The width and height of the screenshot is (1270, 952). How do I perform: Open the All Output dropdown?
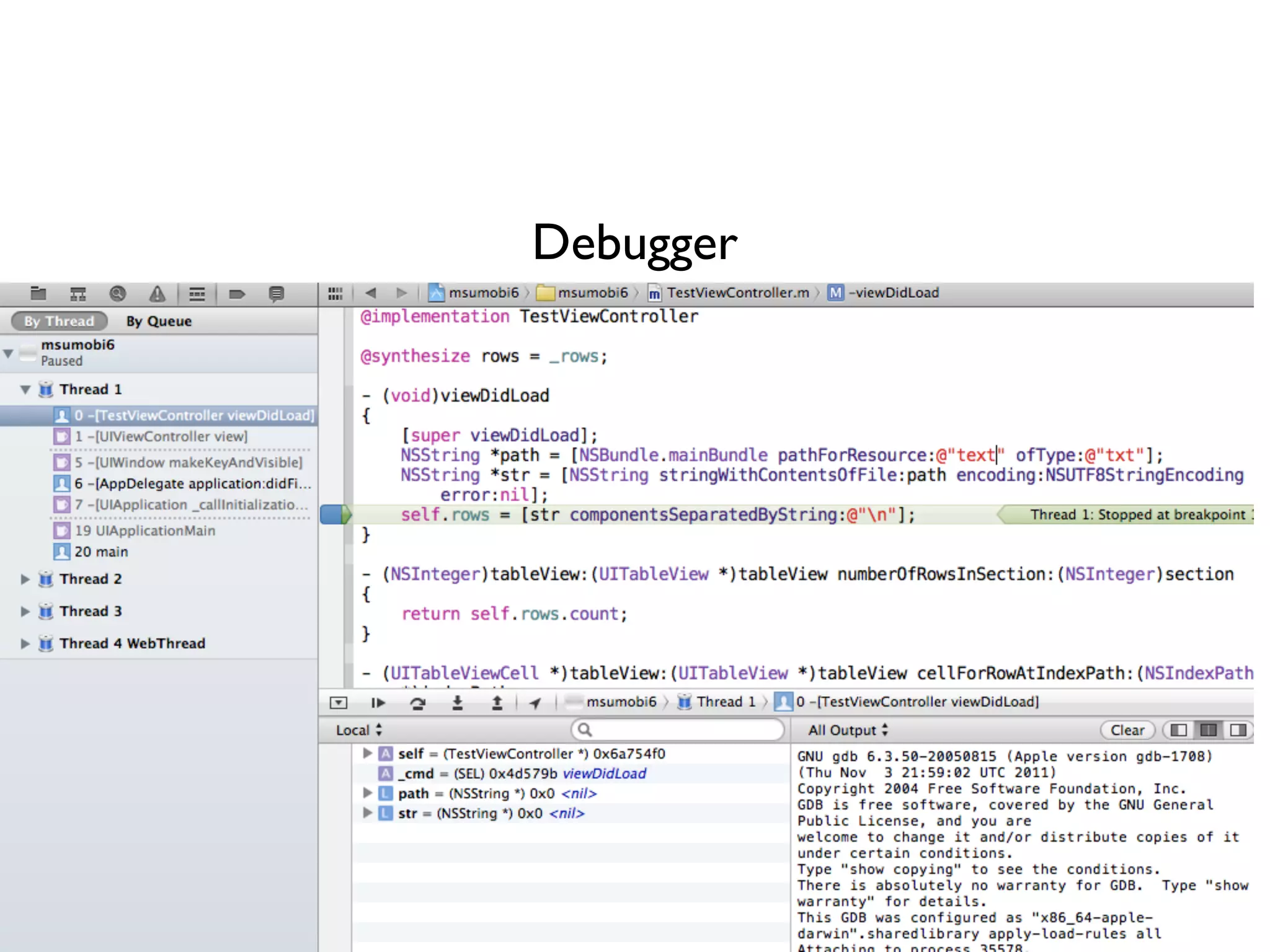pyautogui.click(x=848, y=730)
